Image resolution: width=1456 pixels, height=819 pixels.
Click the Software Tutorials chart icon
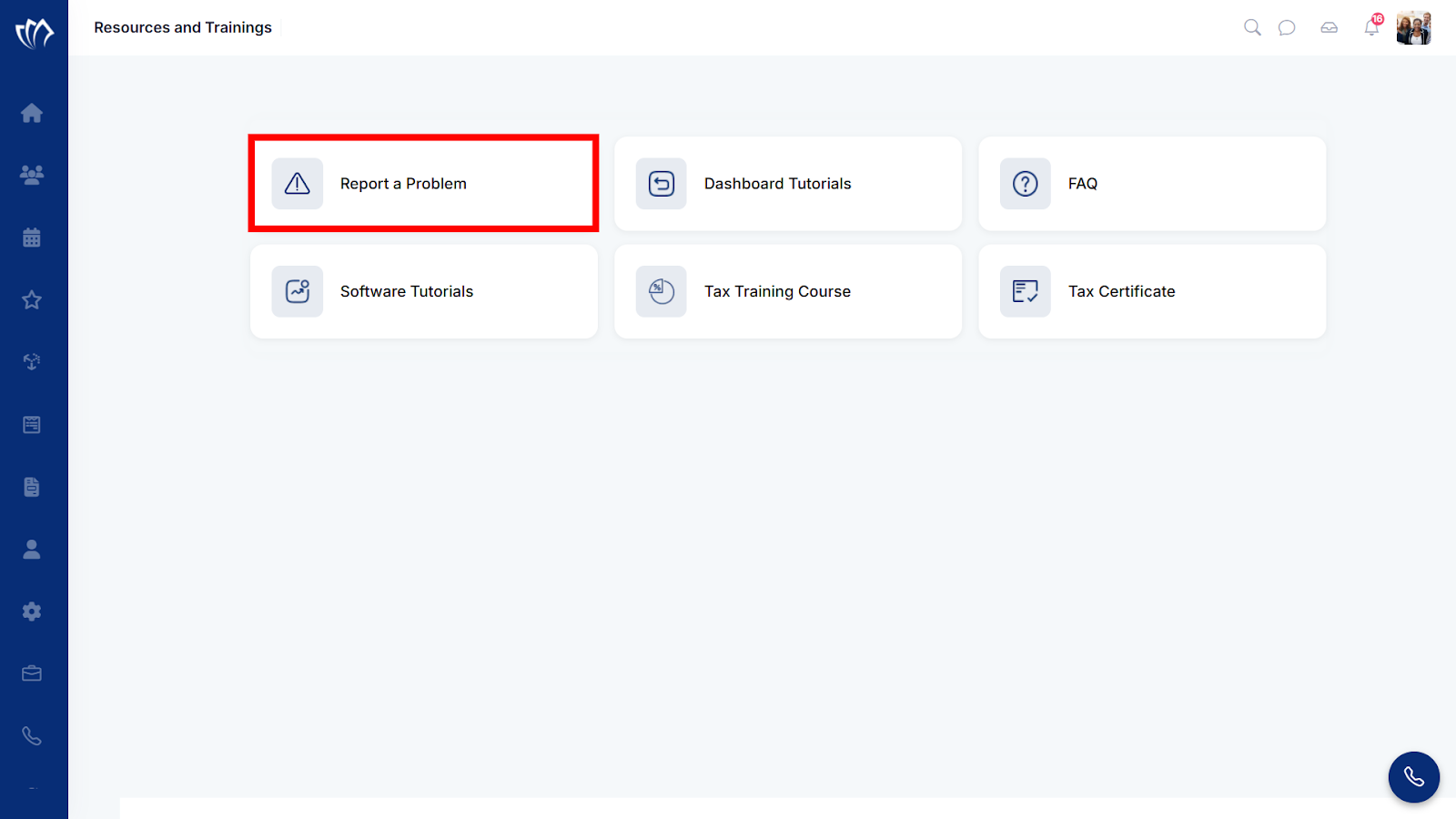point(298,291)
